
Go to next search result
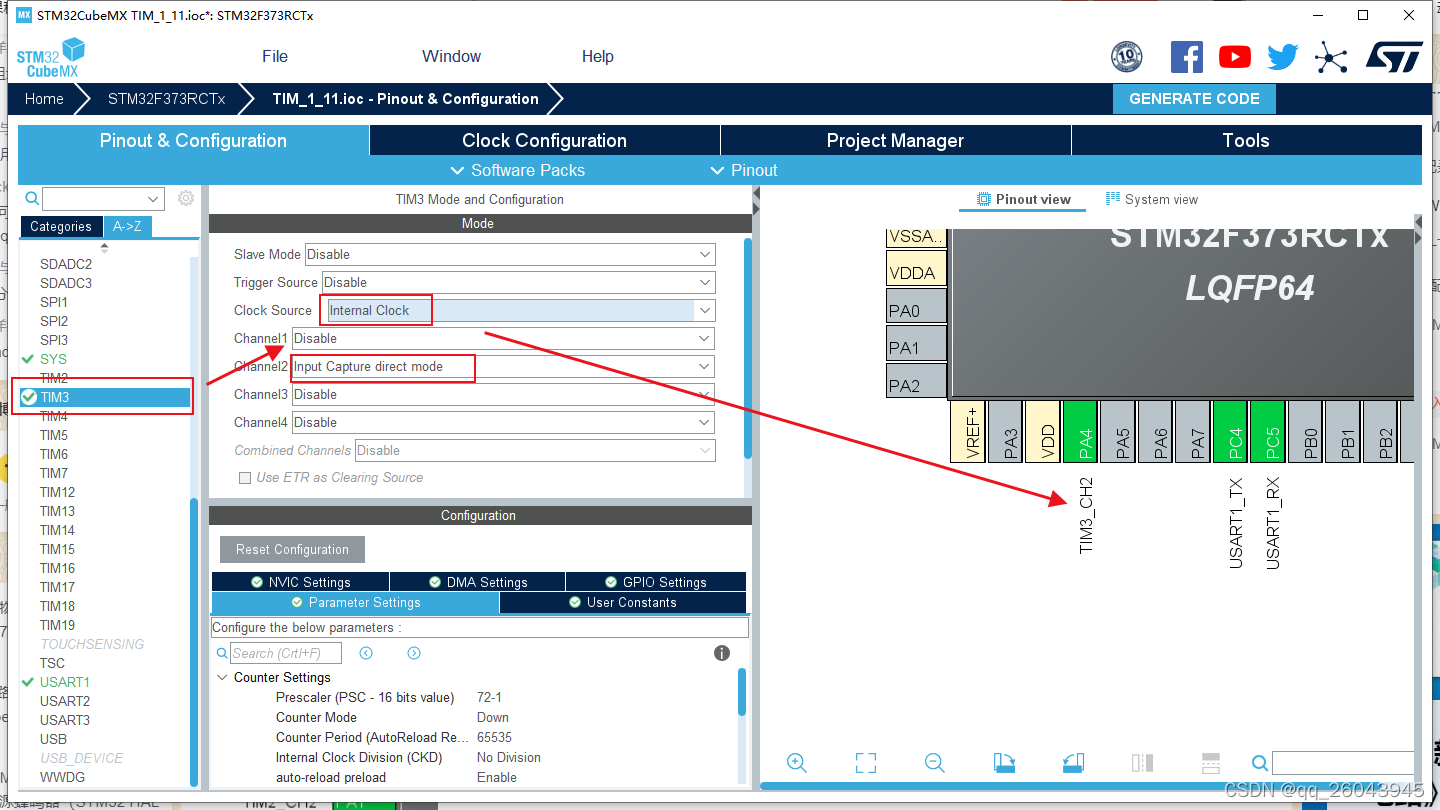[x=414, y=653]
